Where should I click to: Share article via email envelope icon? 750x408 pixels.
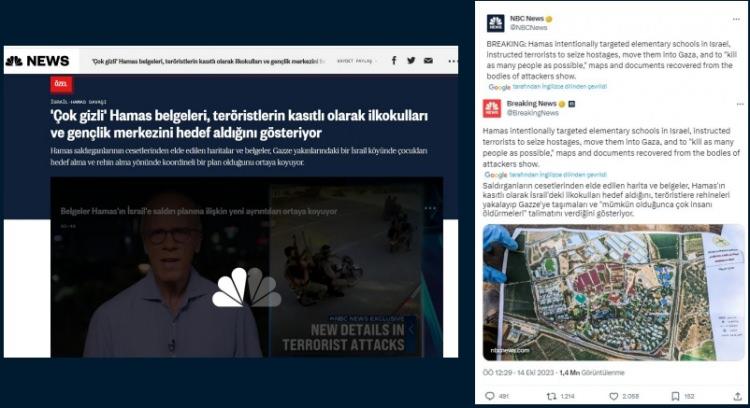pyautogui.click(x=429, y=60)
